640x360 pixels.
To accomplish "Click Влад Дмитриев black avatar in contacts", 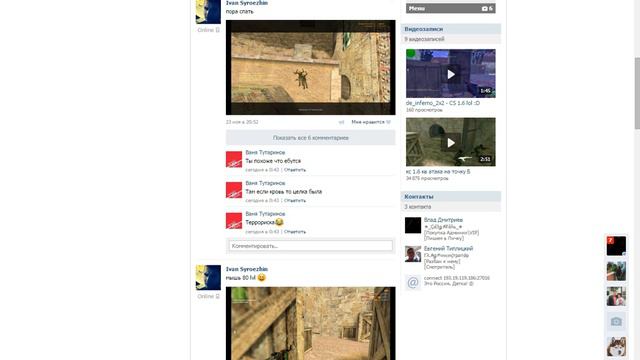I will (x=413, y=225).
